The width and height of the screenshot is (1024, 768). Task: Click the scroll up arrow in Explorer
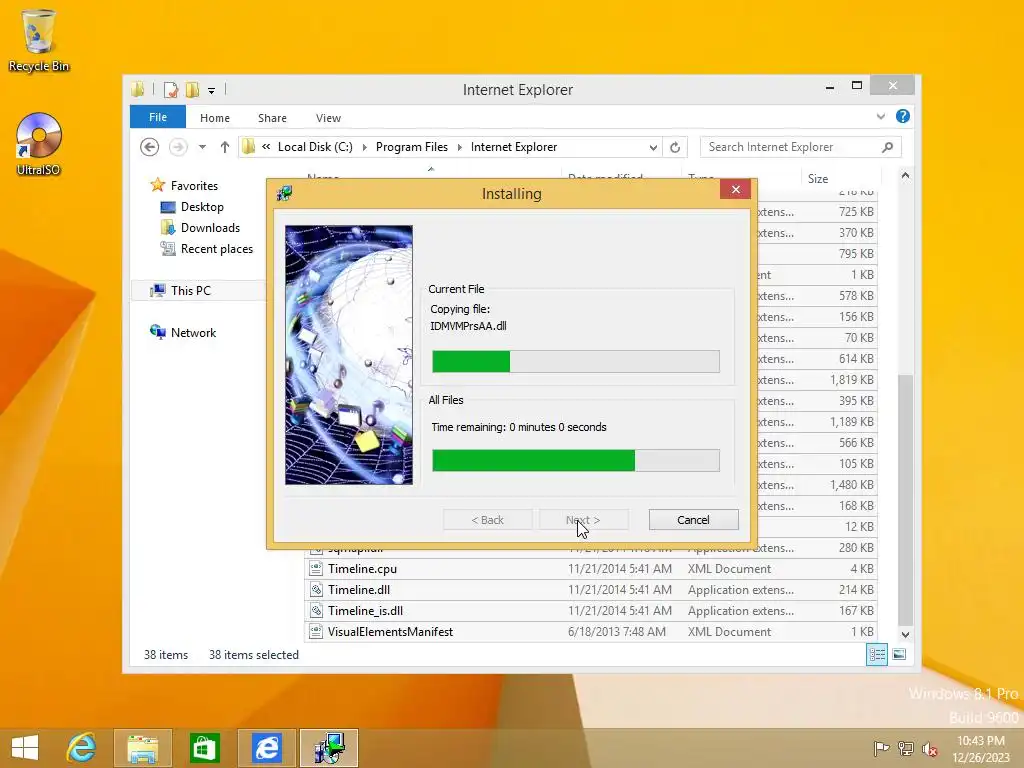click(x=905, y=176)
